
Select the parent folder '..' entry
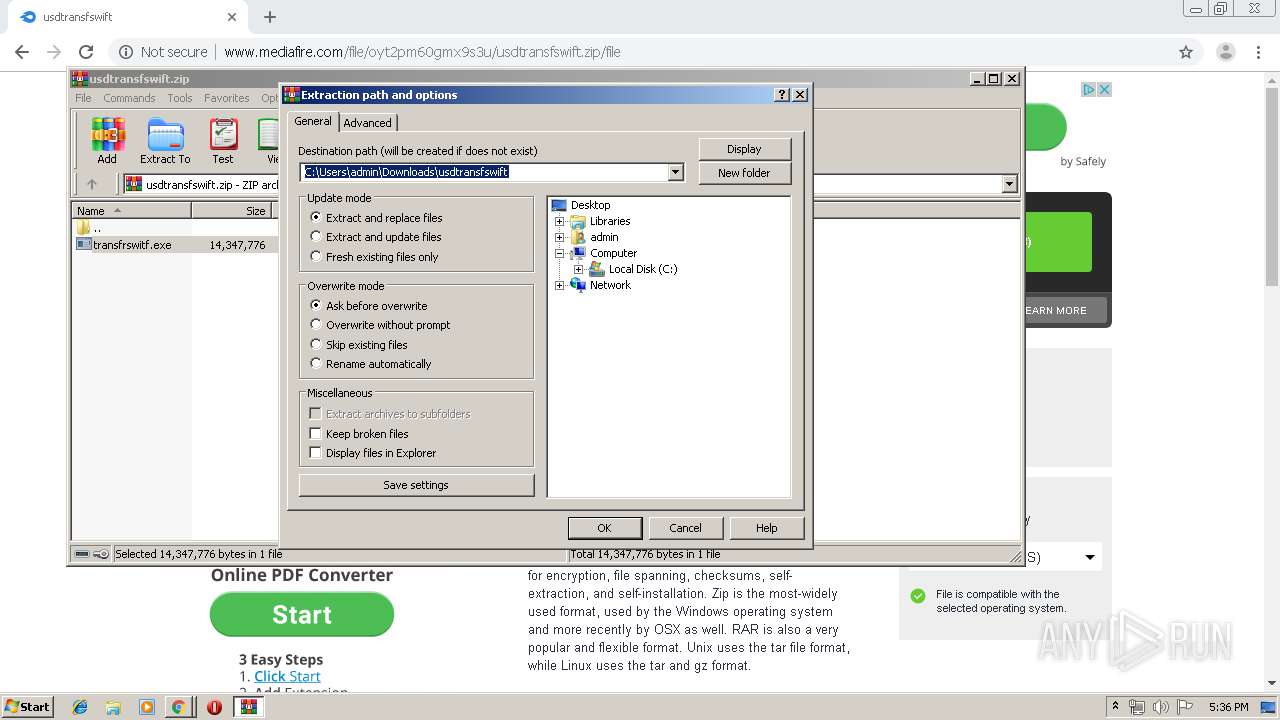click(x=90, y=228)
